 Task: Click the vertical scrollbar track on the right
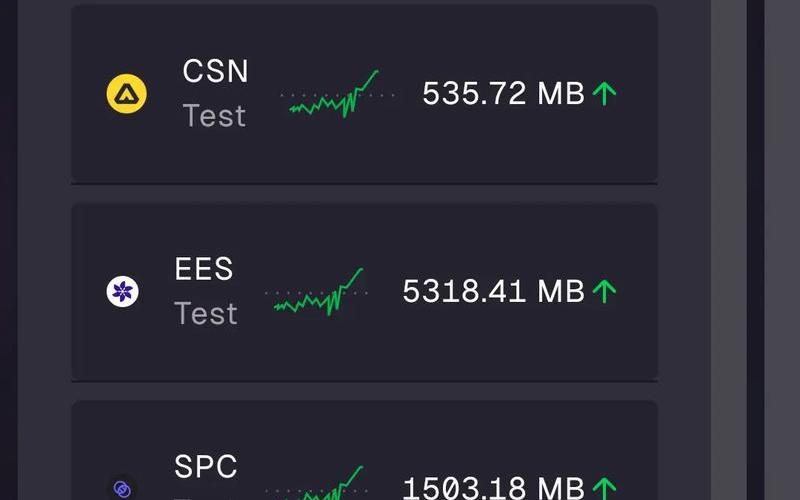tap(729, 250)
